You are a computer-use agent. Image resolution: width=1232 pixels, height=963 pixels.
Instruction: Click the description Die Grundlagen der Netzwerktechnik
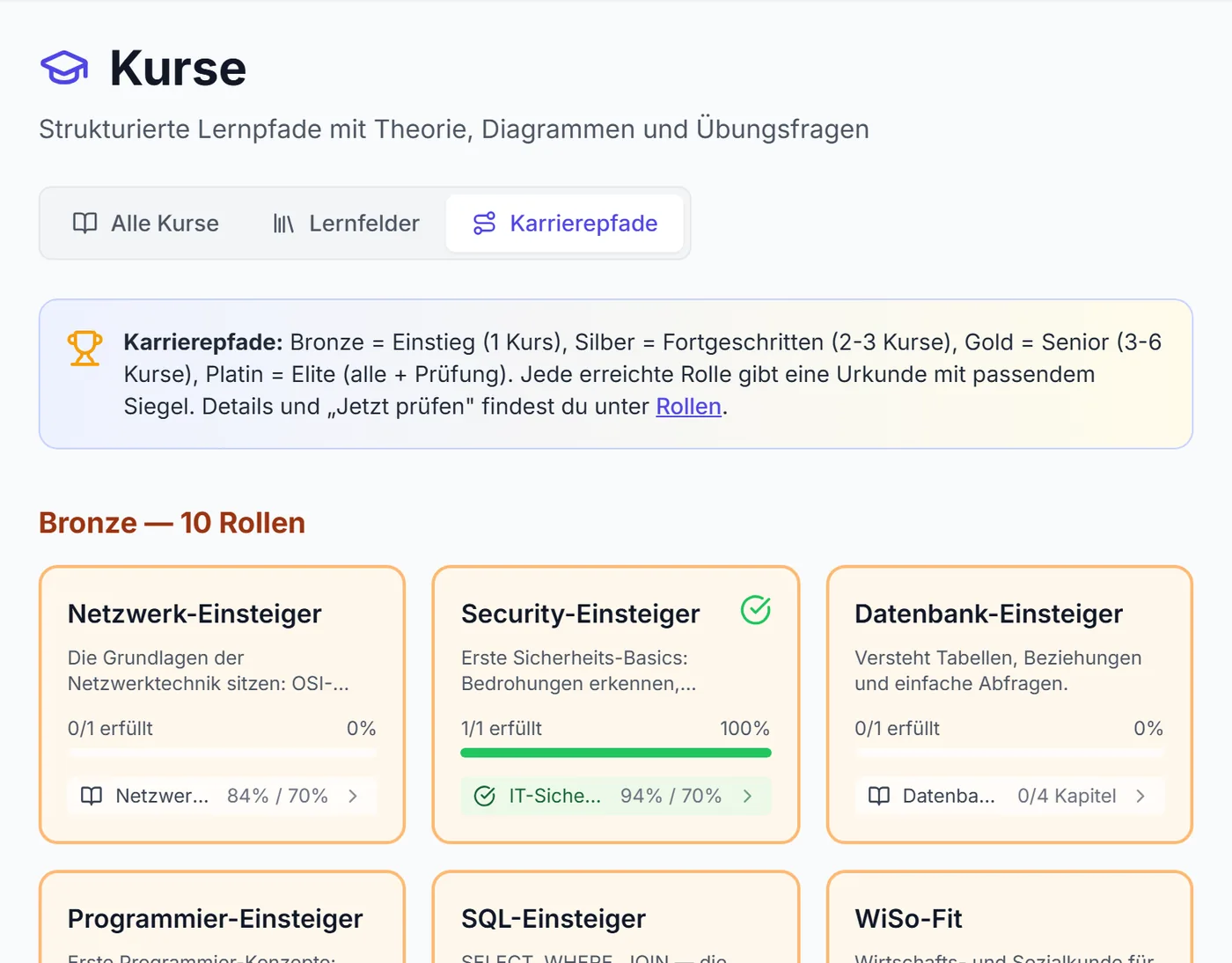tap(209, 671)
